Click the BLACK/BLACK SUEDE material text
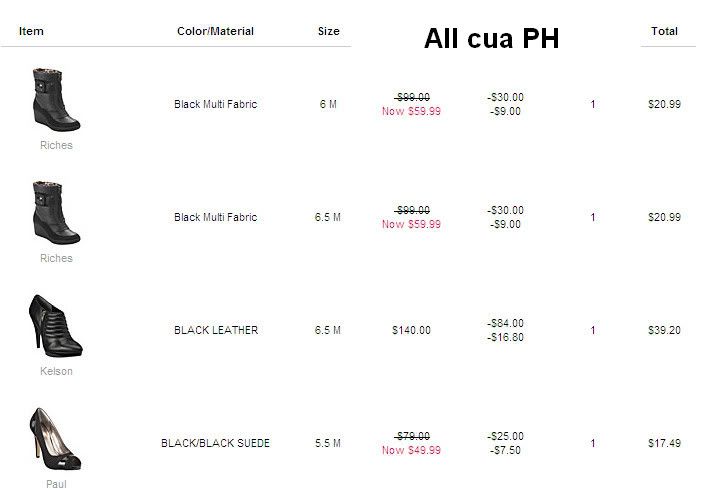The width and height of the screenshot is (721, 493). (215, 443)
